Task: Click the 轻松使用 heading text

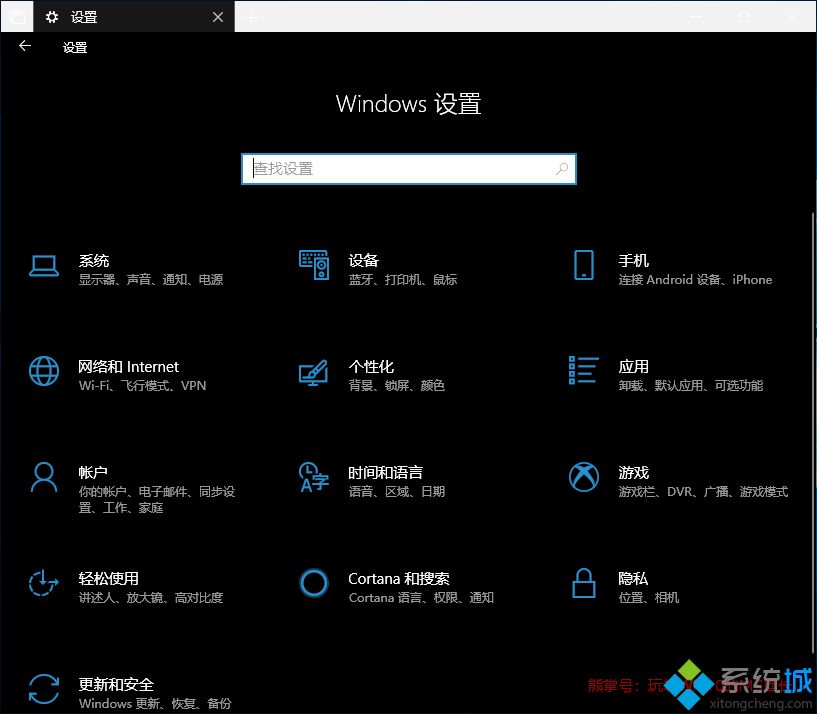Action: pos(108,578)
